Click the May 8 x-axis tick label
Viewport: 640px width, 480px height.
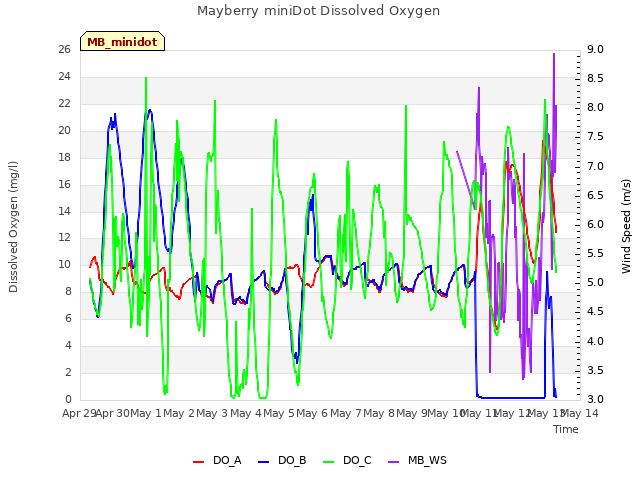tap(379, 413)
